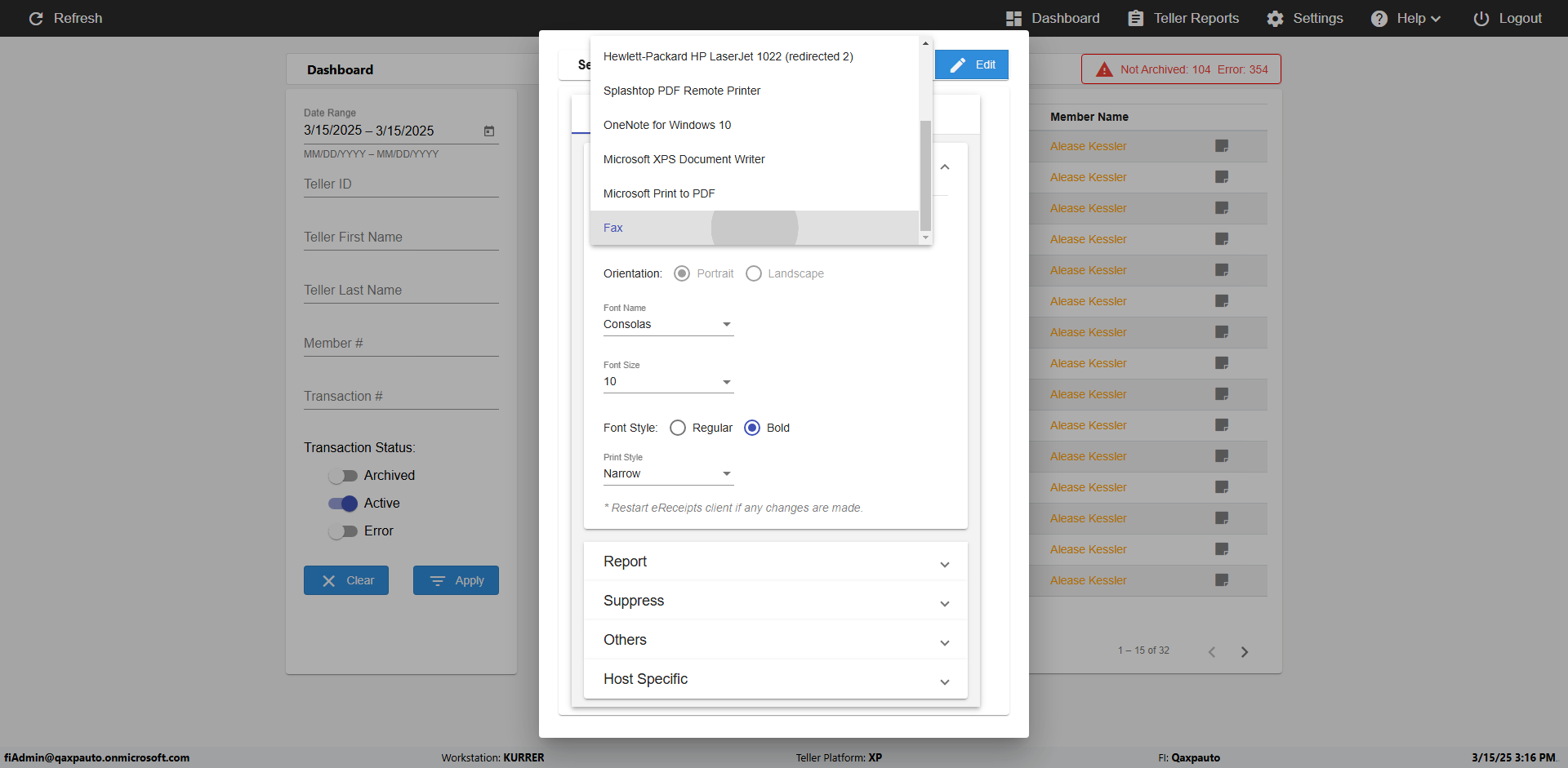Click the Settings gear icon
The image size is (1568, 768).
point(1275,19)
